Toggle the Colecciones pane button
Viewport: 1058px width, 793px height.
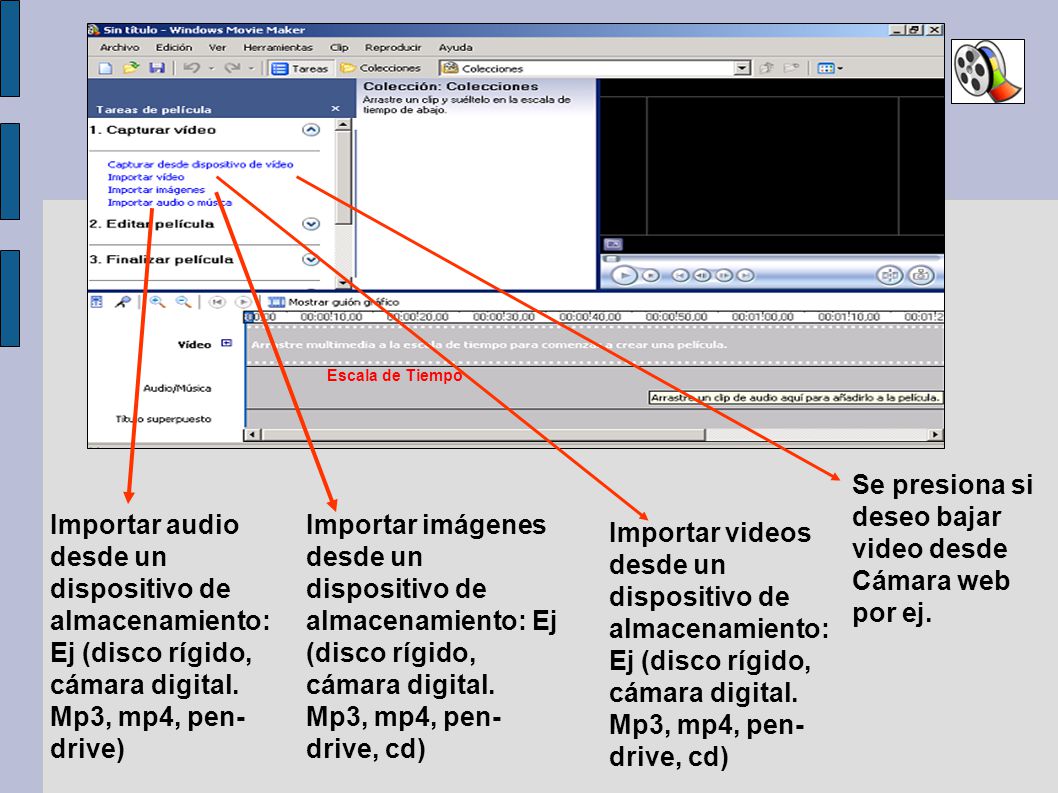click(381, 68)
